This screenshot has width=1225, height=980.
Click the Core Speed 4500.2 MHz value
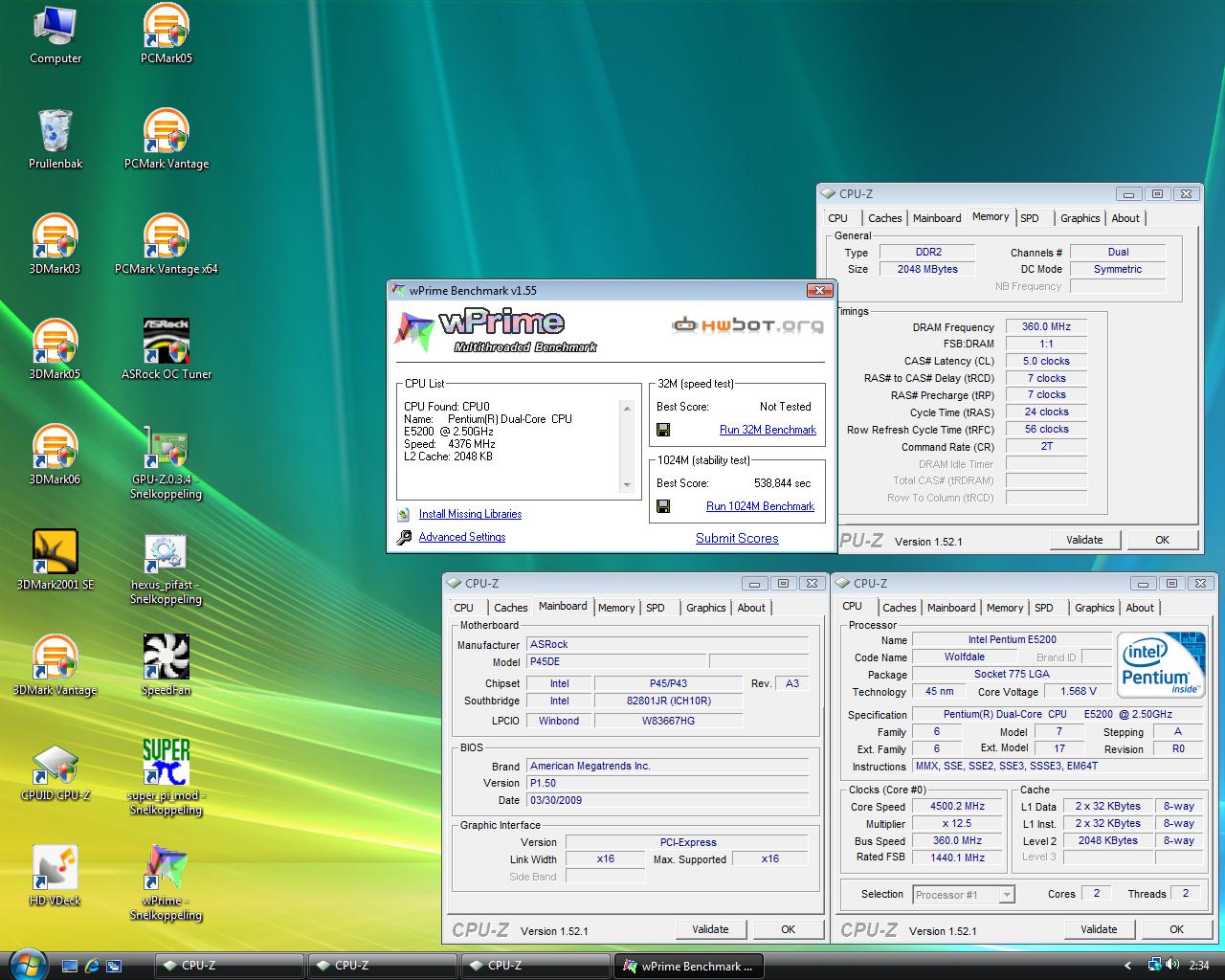pyautogui.click(x=958, y=806)
